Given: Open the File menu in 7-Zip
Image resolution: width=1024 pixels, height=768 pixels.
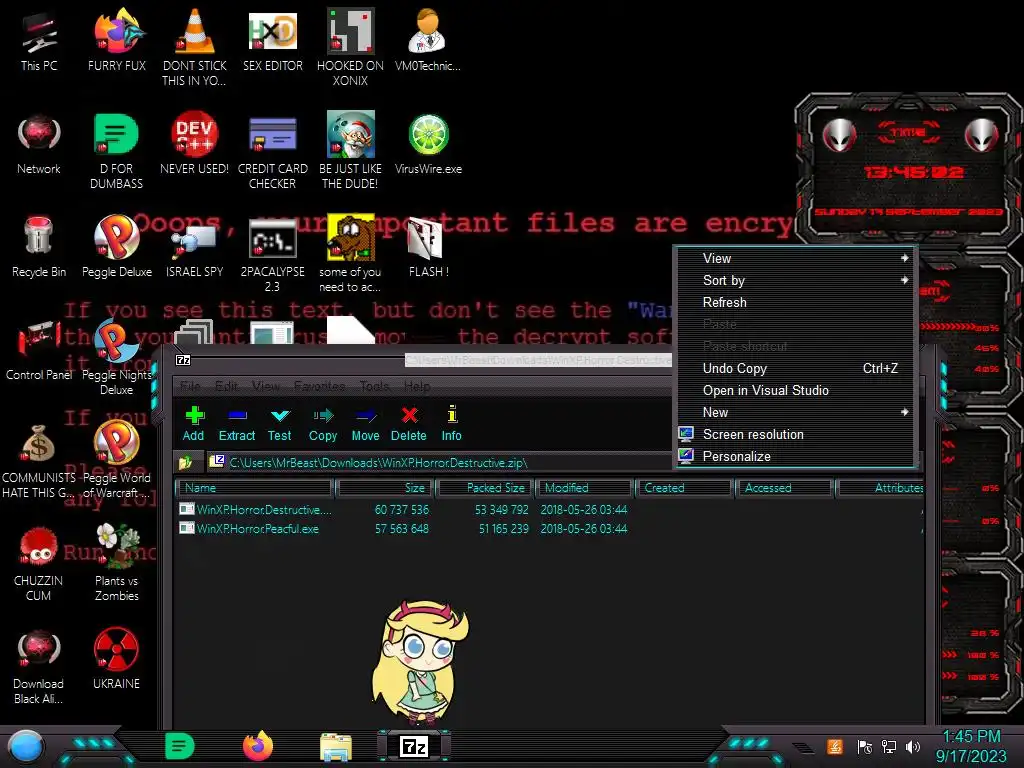Looking at the screenshot, I should click(x=190, y=386).
